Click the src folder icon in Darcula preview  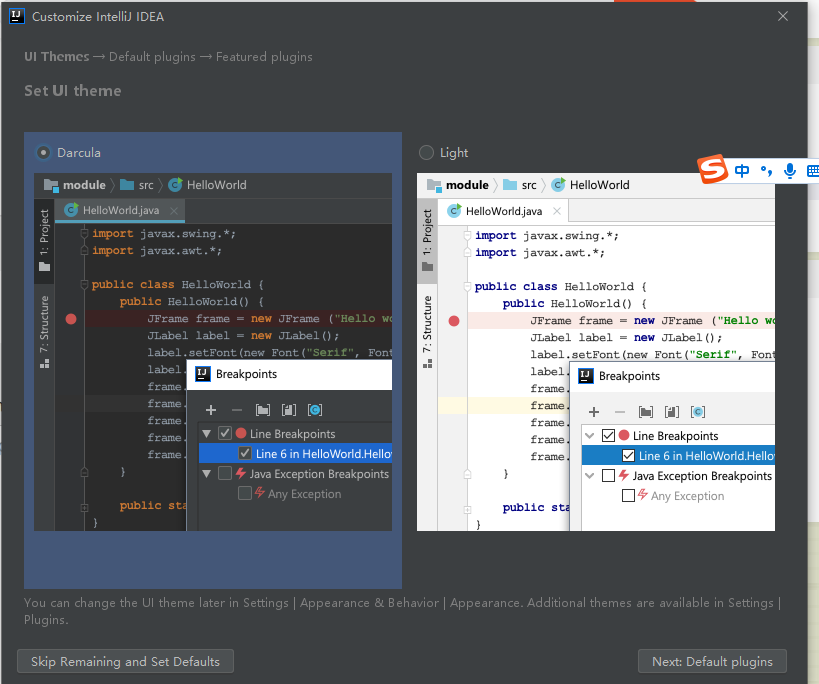tap(127, 185)
